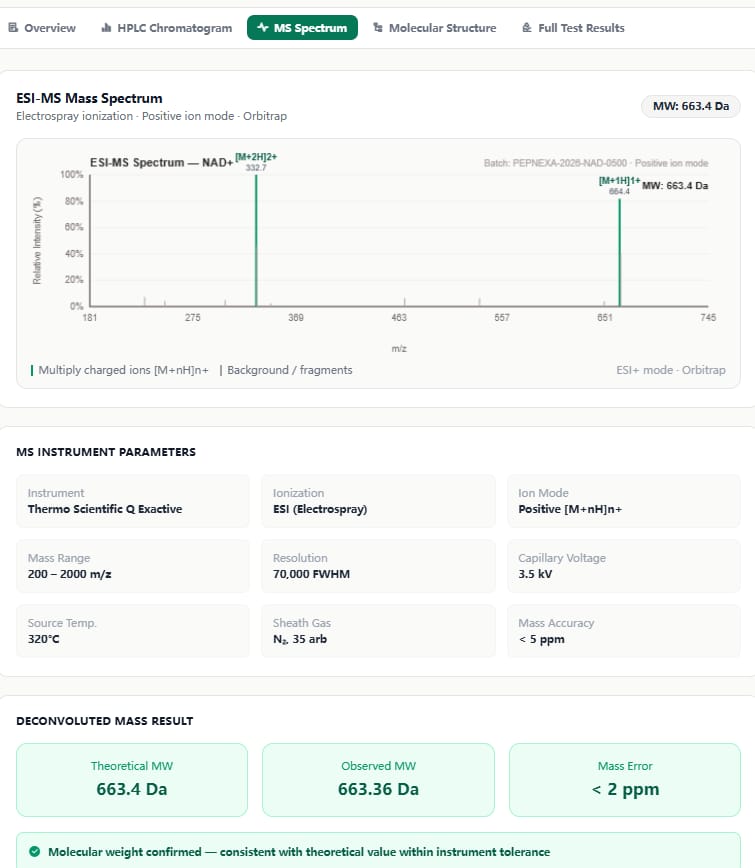
Task: Click the 'Multiply charged ions [M+nH]n+' legend entry
Action: click(x=120, y=370)
